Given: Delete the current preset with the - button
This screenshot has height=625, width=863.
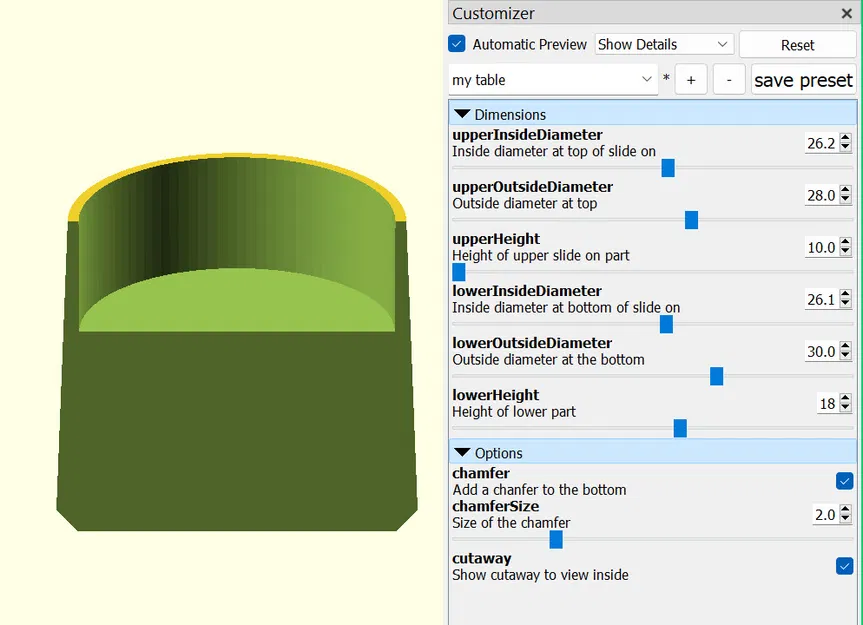Looking at the screenshot, I should [729, 79].
